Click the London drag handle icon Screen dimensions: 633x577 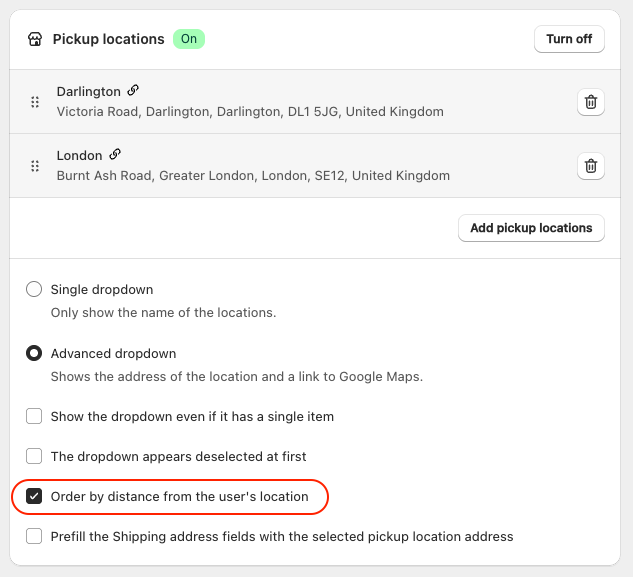(x=35, y=166)
